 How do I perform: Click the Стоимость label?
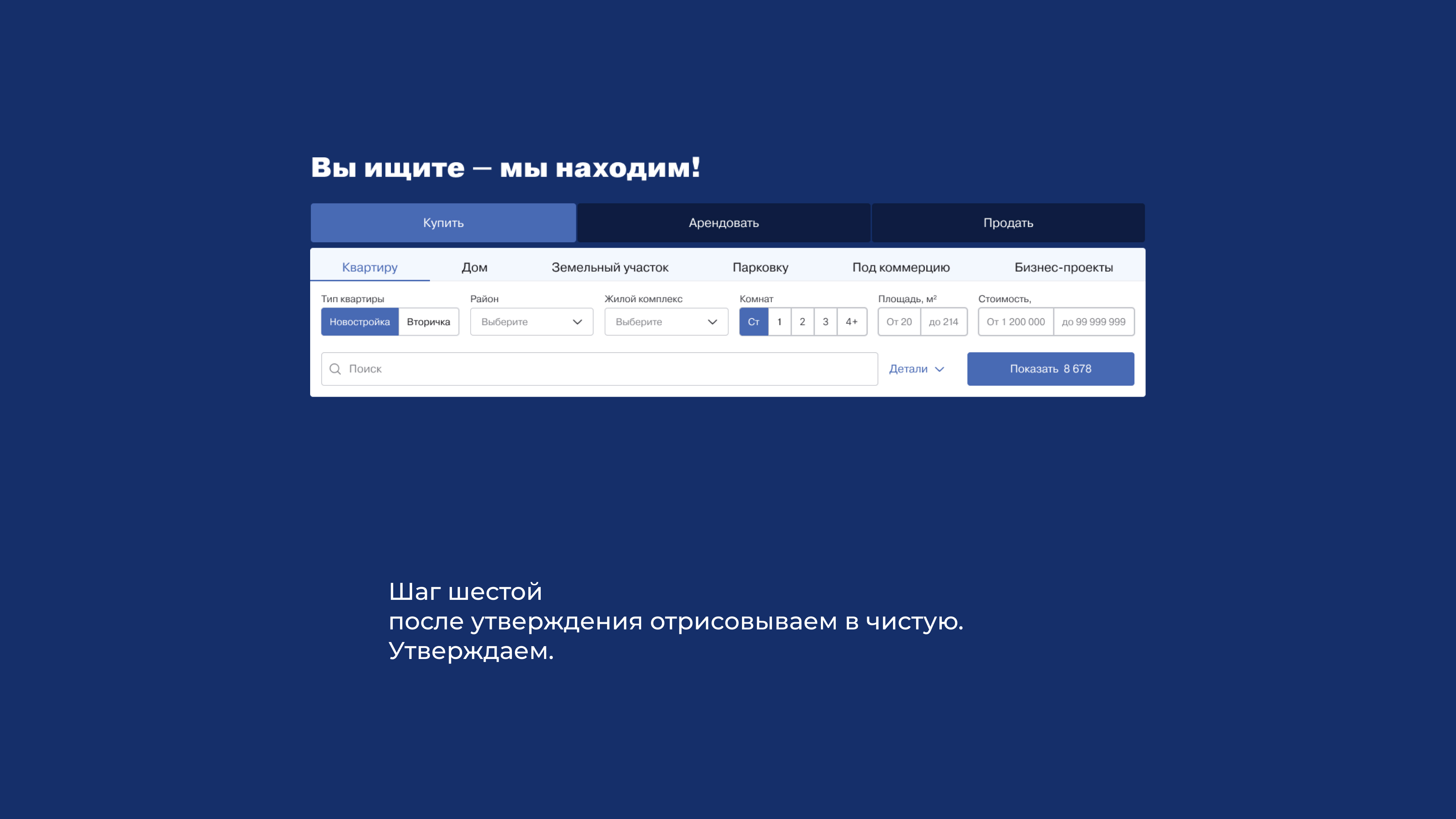pos(1004,299)
